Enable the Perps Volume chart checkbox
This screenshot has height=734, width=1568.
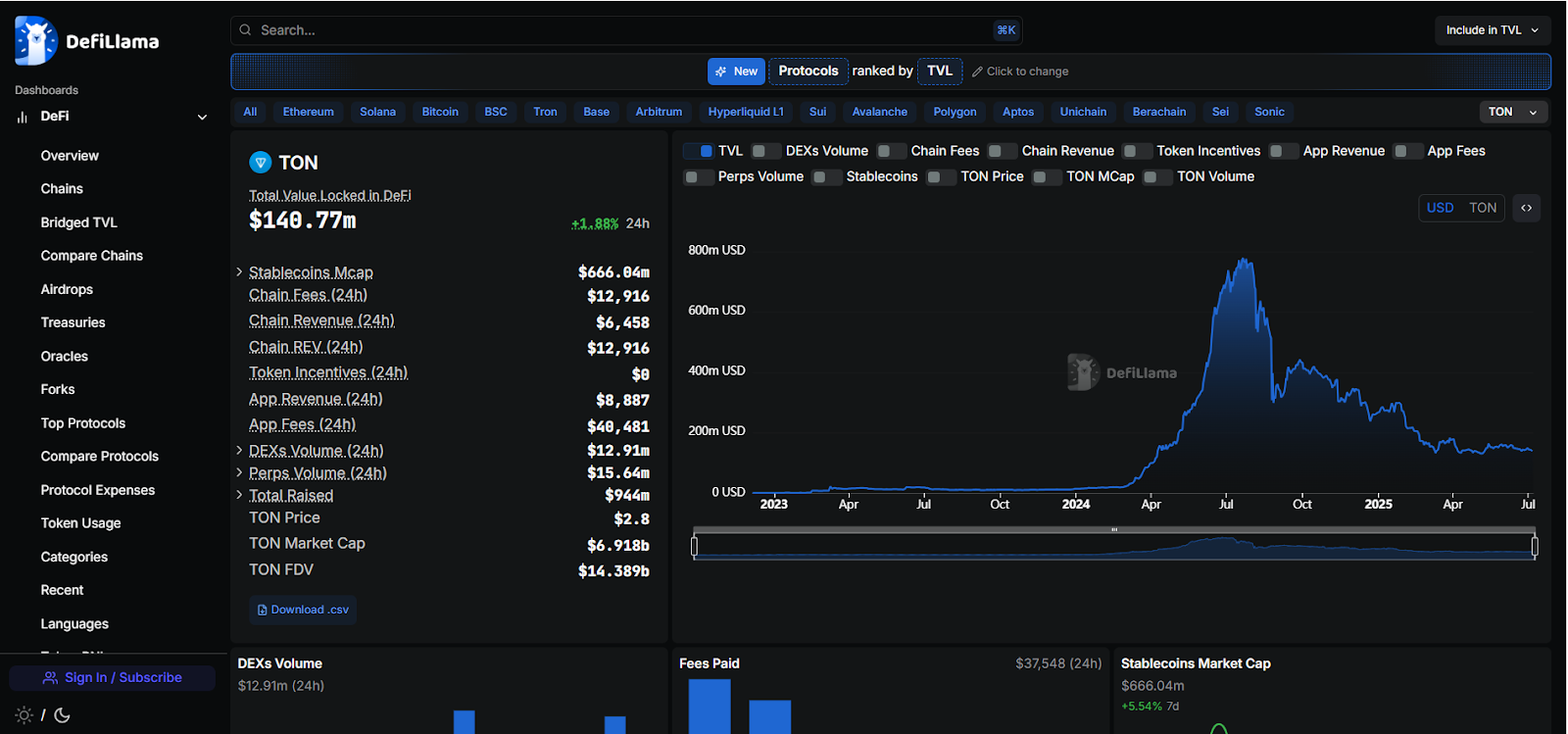tap(699, 177)
